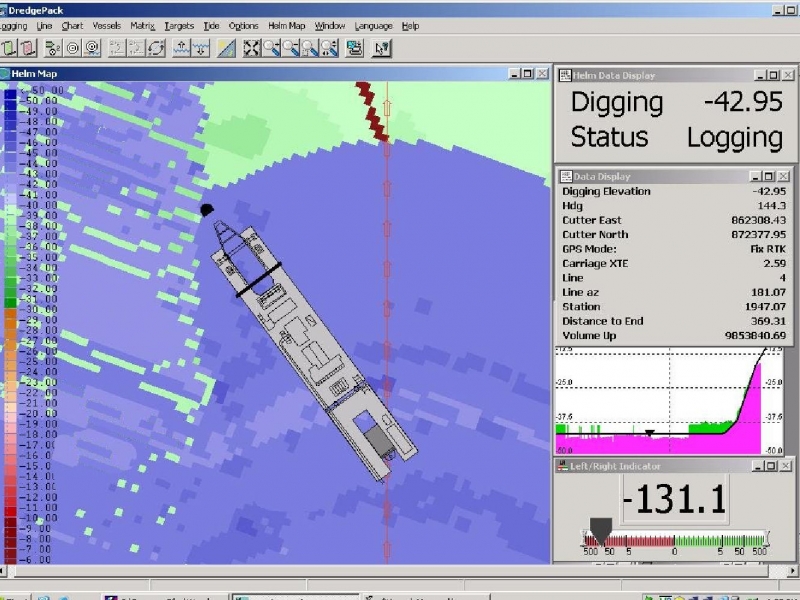The image size is (800, 600).
Task: Click the Left/Right Indicator slider pointer
Action: pos(600,528)
